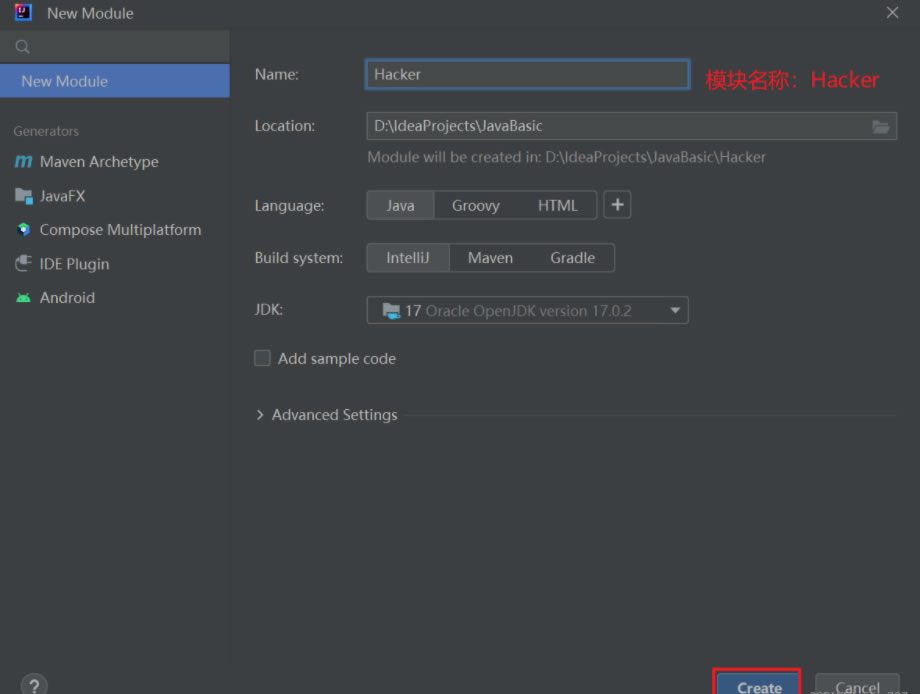
Task: Choose Maven as build system
Action: click(490, 257)
